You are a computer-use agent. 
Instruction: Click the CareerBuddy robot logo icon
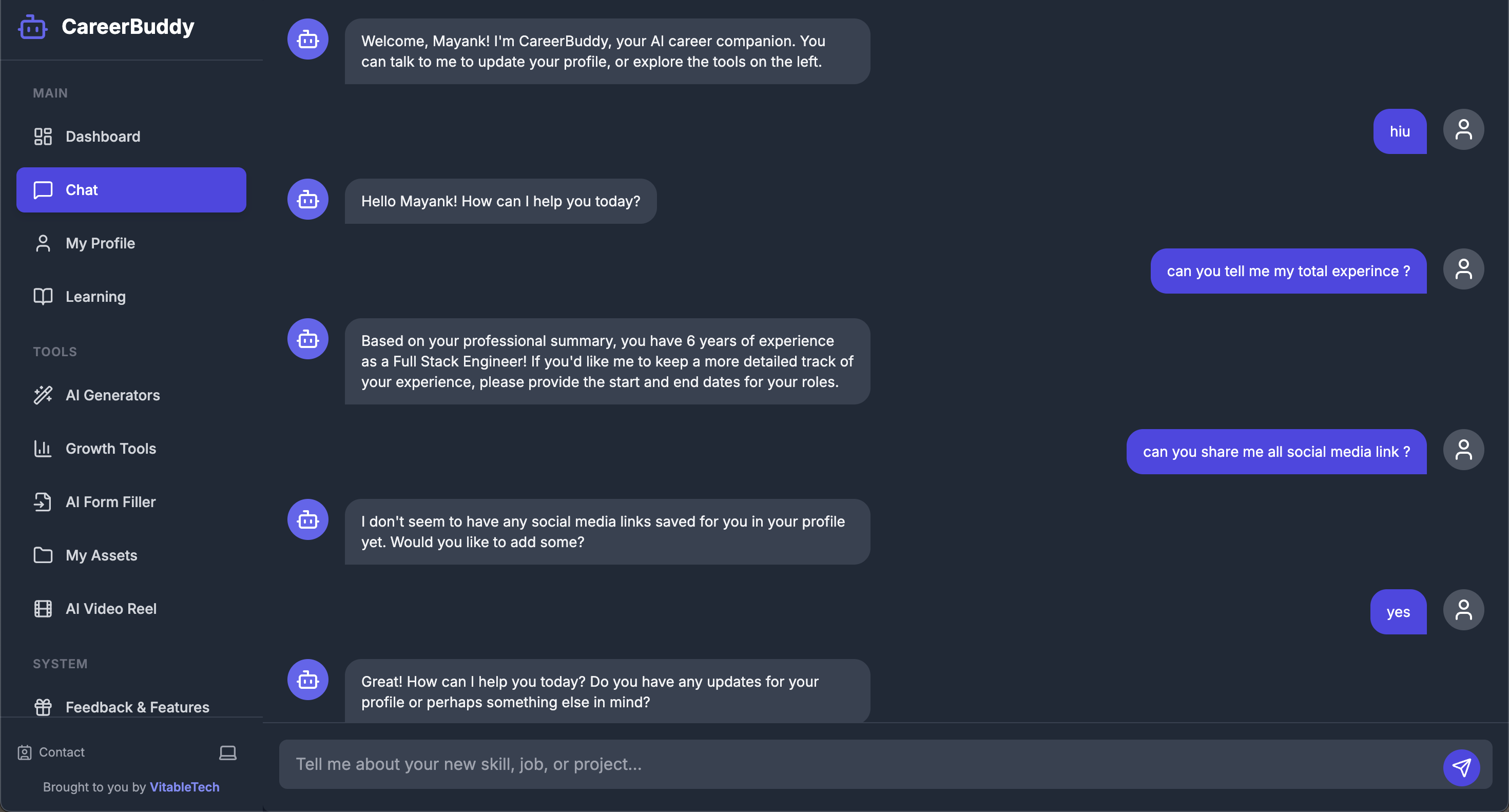coord(32,27)
